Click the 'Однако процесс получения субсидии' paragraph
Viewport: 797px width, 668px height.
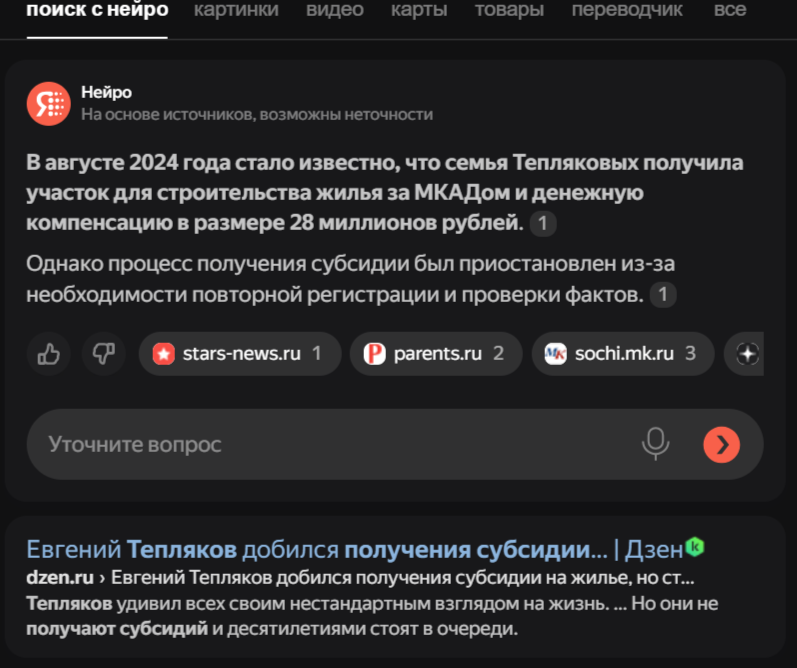point(351,279)
